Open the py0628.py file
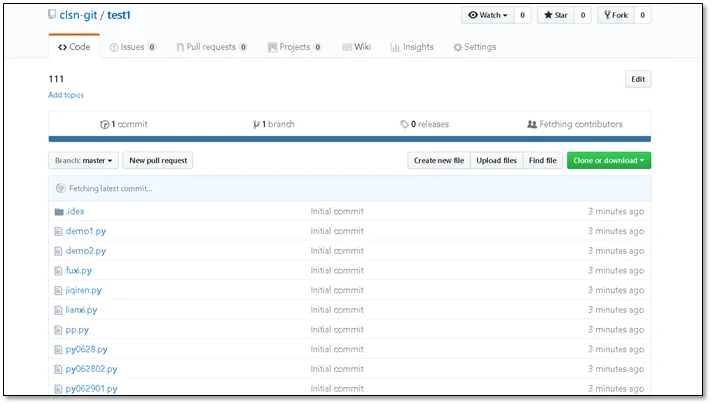Image resolution: width=712 pixels, height=405 pixels. pyautogui.click(x=87, y=350)
